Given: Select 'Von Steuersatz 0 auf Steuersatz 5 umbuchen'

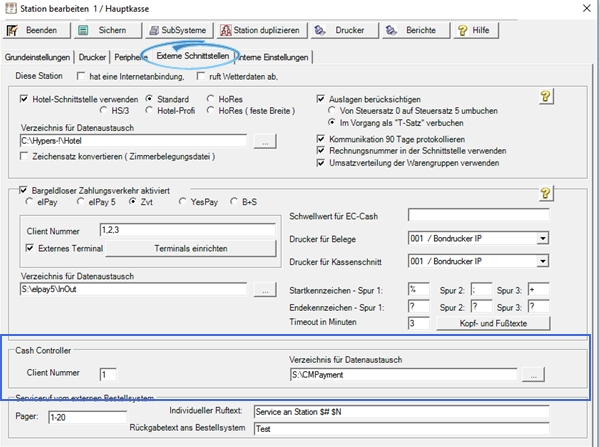Looking at the screenshot, I should [332, 110].
